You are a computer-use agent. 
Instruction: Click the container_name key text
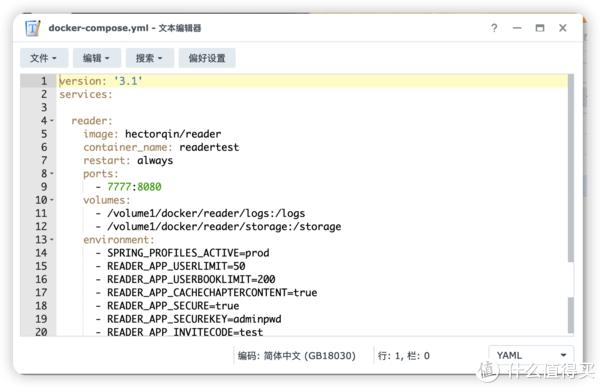[x=128, y=147]
